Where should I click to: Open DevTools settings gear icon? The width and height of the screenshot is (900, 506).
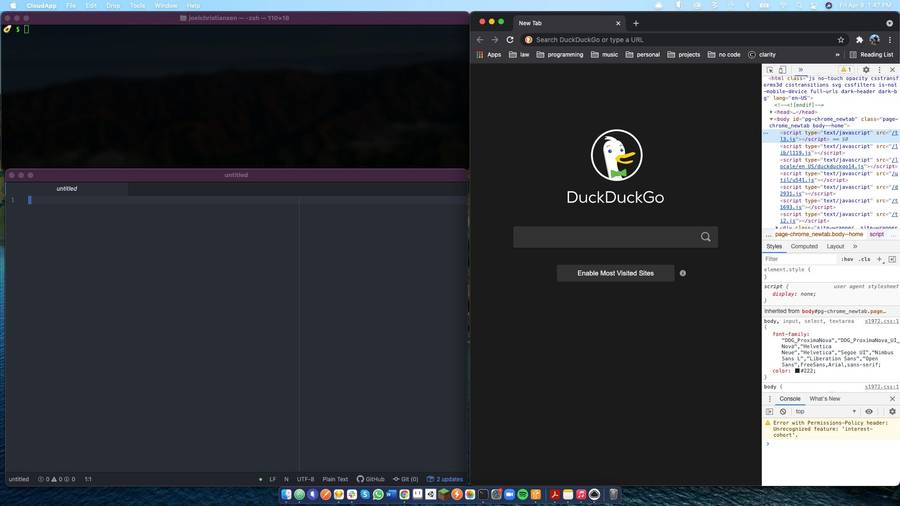866,70
